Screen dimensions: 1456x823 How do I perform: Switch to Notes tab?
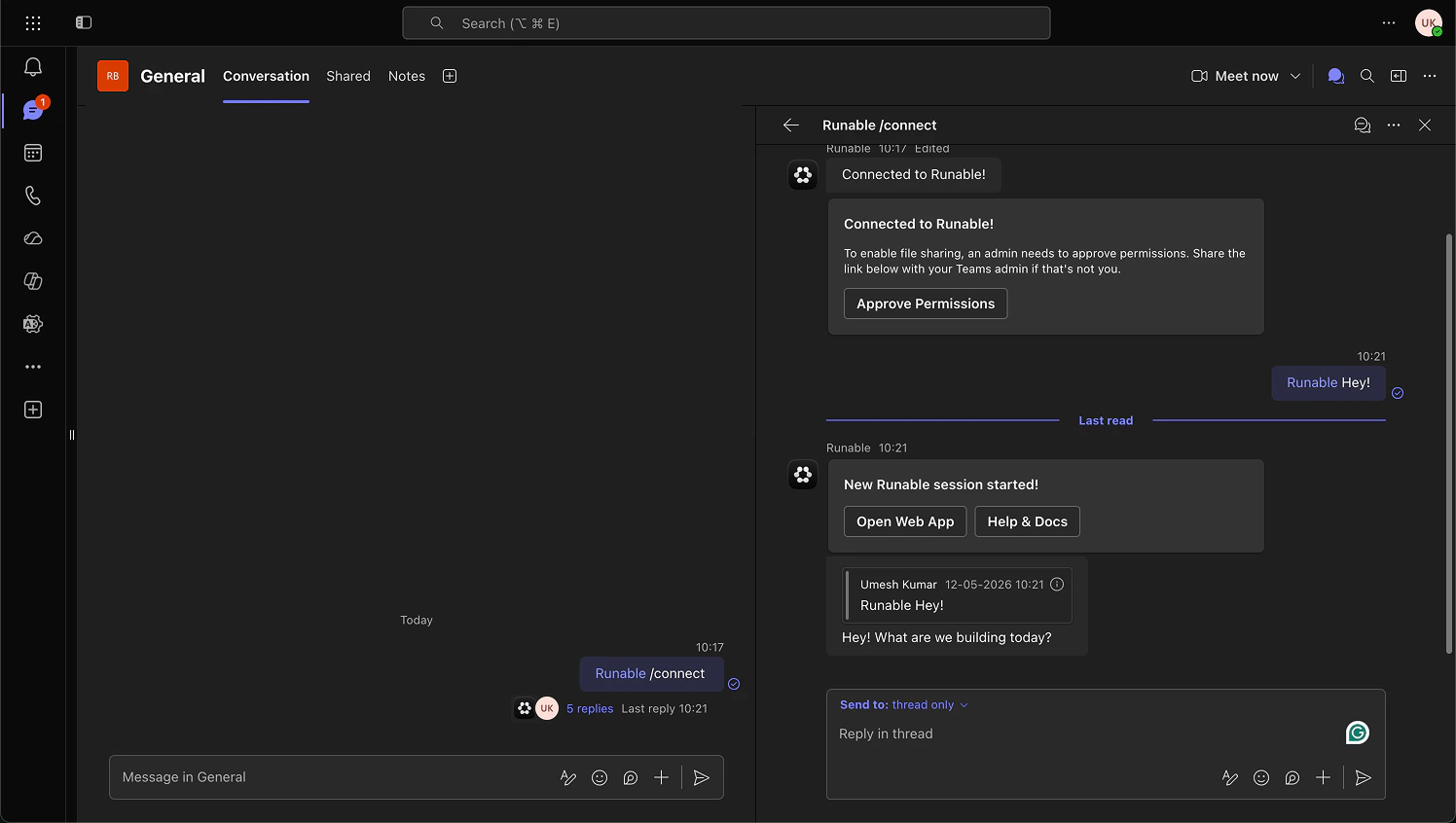[407, 76]
